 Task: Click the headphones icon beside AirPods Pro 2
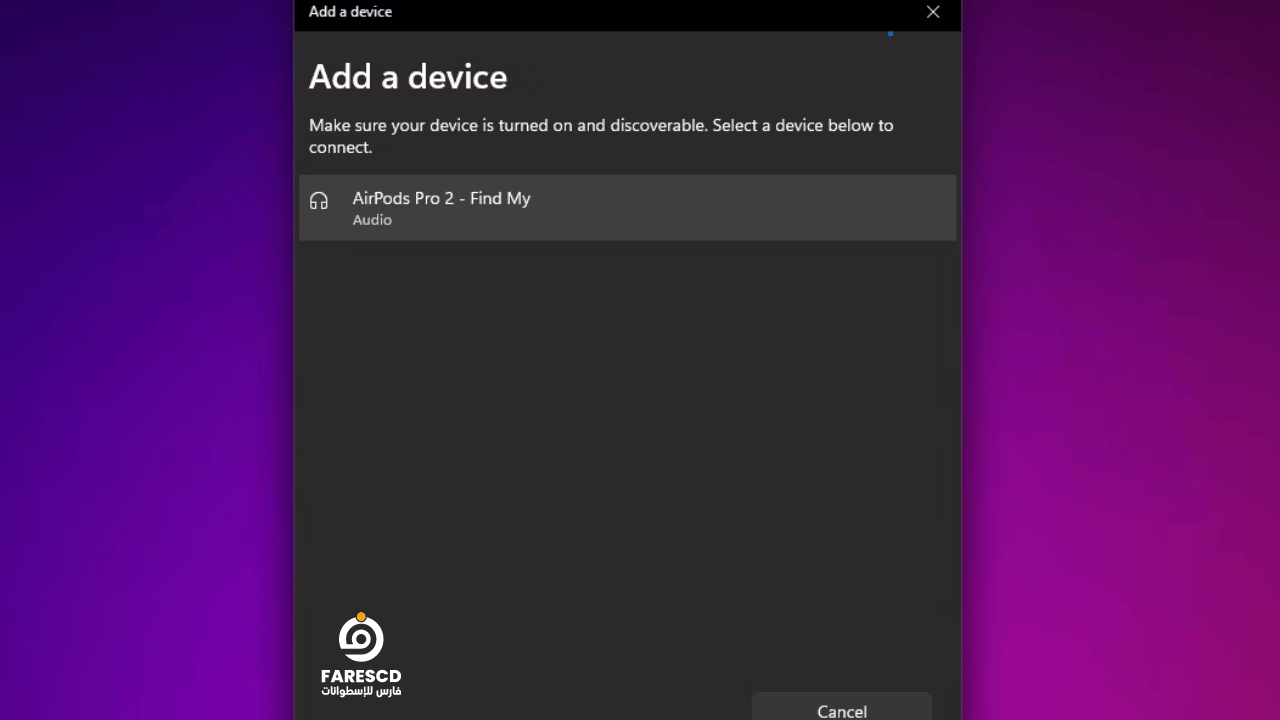pyautogui.click(x=319, y=201)
